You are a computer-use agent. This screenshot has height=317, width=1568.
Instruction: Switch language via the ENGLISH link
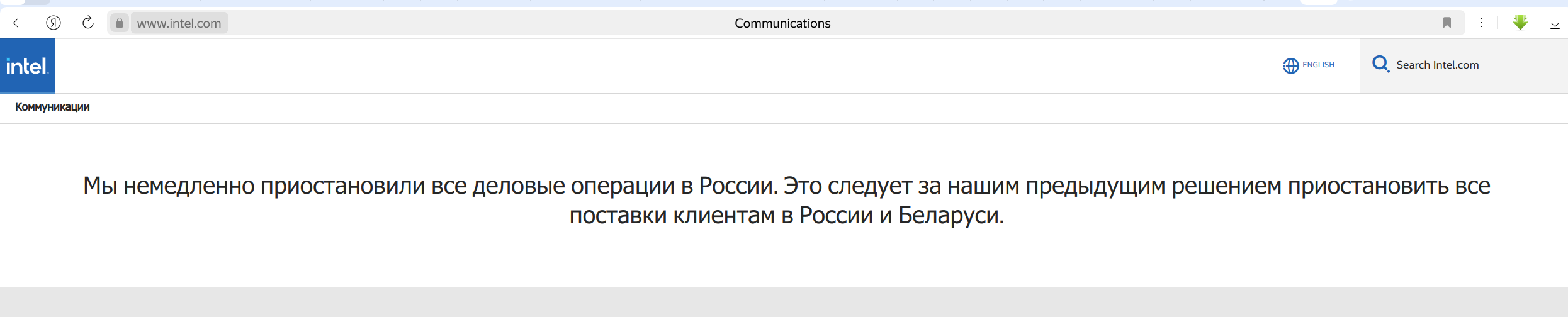click(x=1318, y=65)
